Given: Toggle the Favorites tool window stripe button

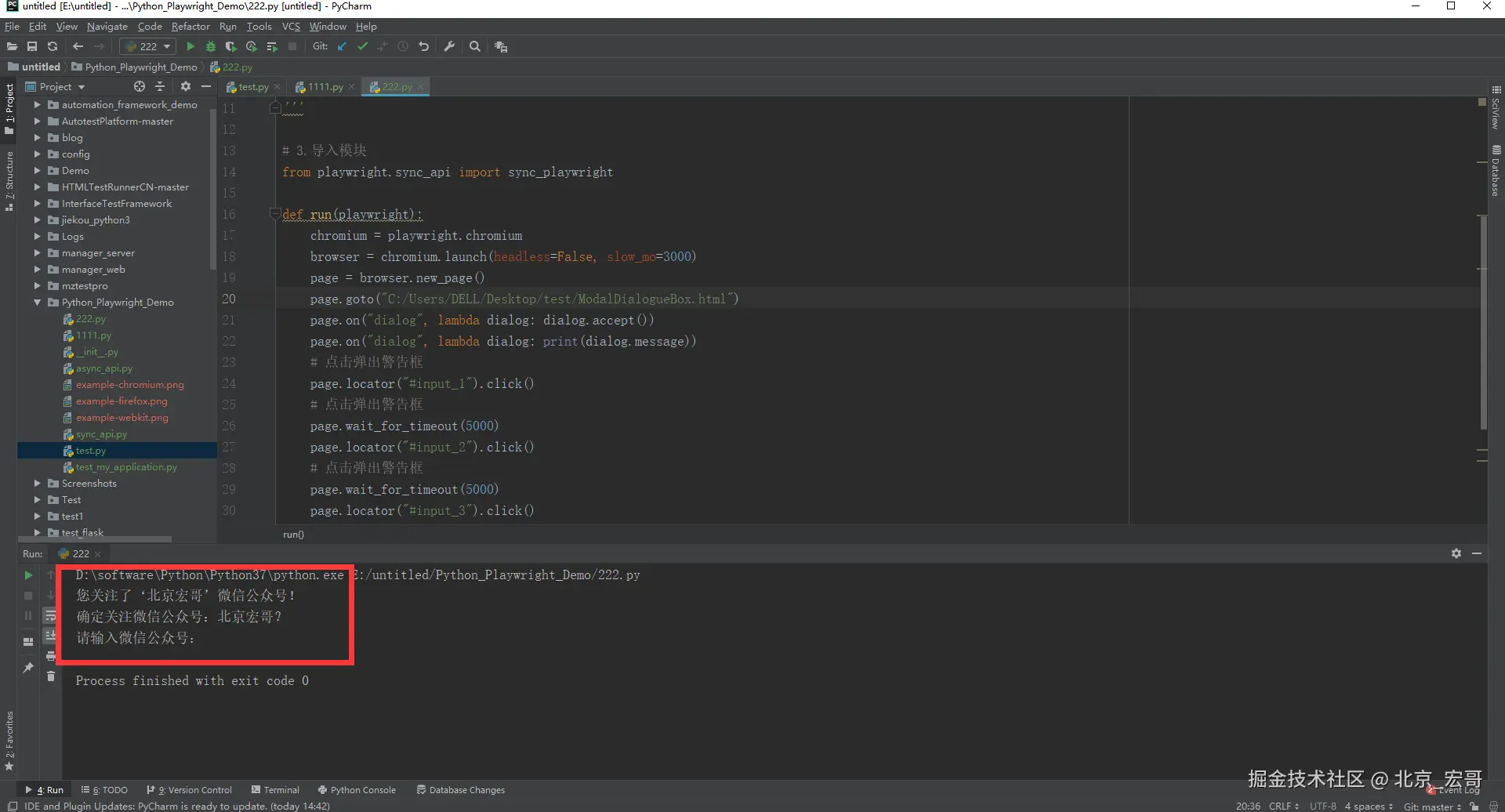Looking at the screenshot, I should click(9, 741).
